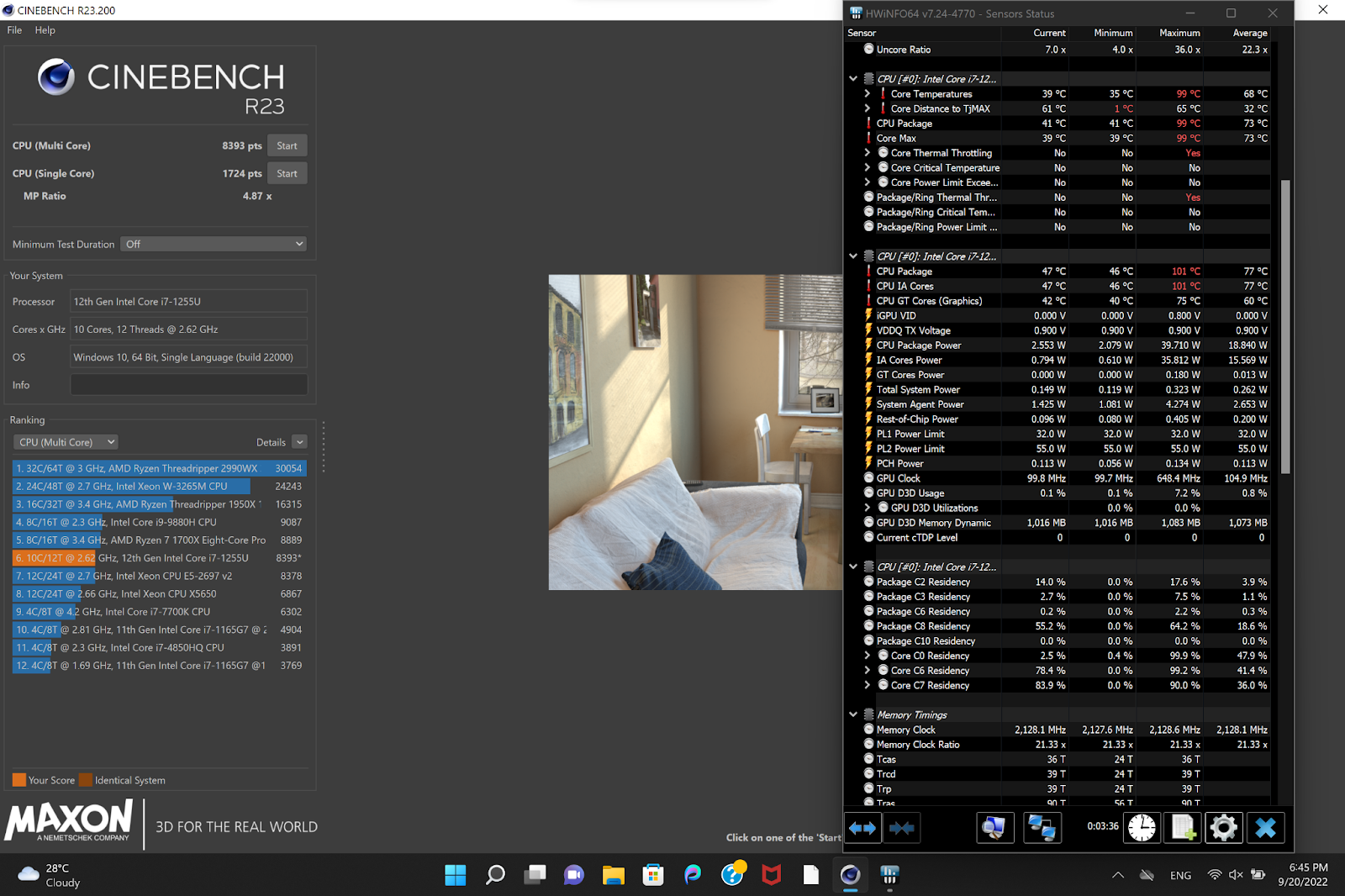Expand Core C0 Residency row
Screen dimensions: 1345x896
pyautogui.click(x=867, y=656)
